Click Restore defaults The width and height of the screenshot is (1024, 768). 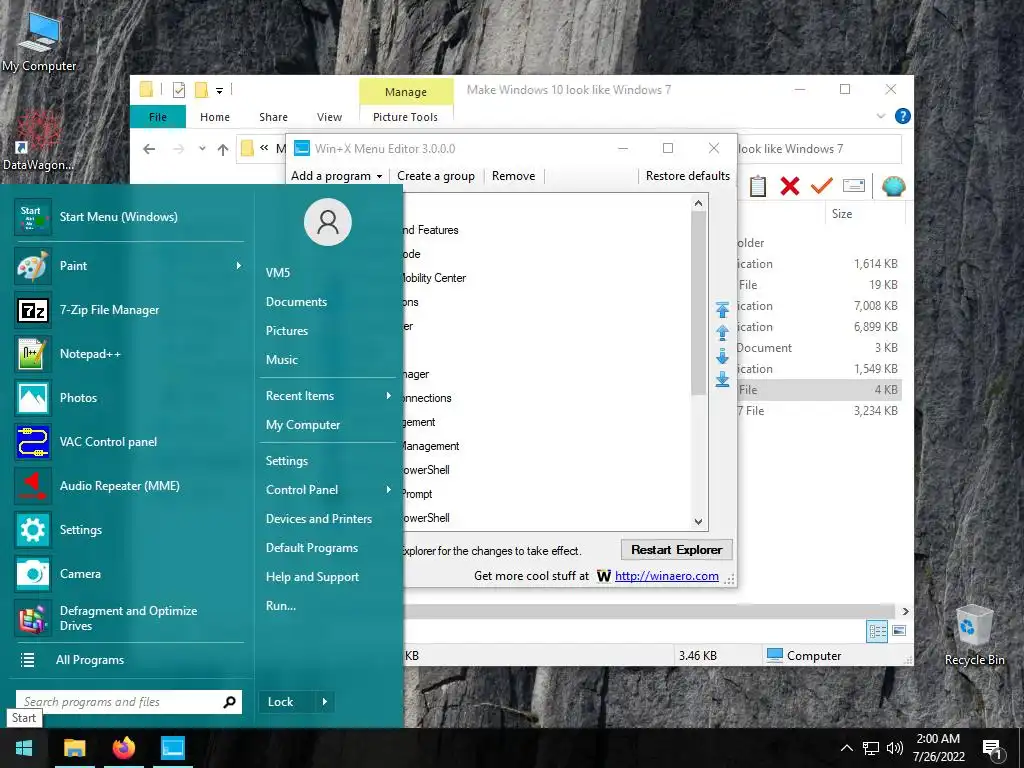[x=688, y=176]
